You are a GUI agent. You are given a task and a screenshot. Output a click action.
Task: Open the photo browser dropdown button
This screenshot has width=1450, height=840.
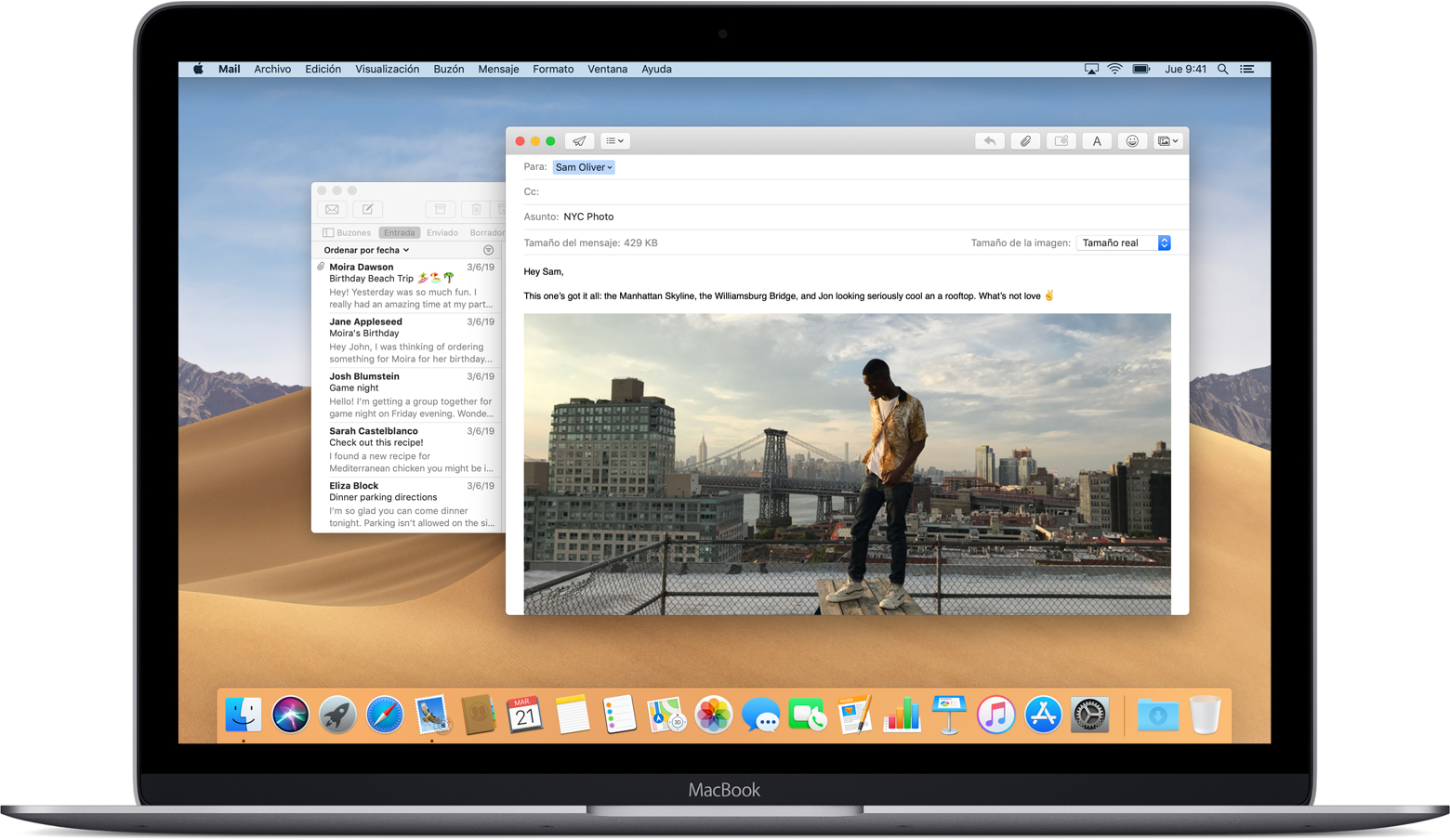[1167, 141]
